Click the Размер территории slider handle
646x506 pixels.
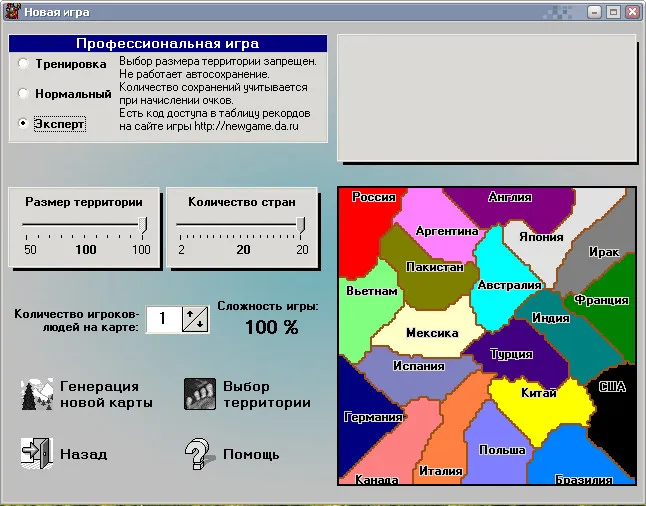[142, 226]
